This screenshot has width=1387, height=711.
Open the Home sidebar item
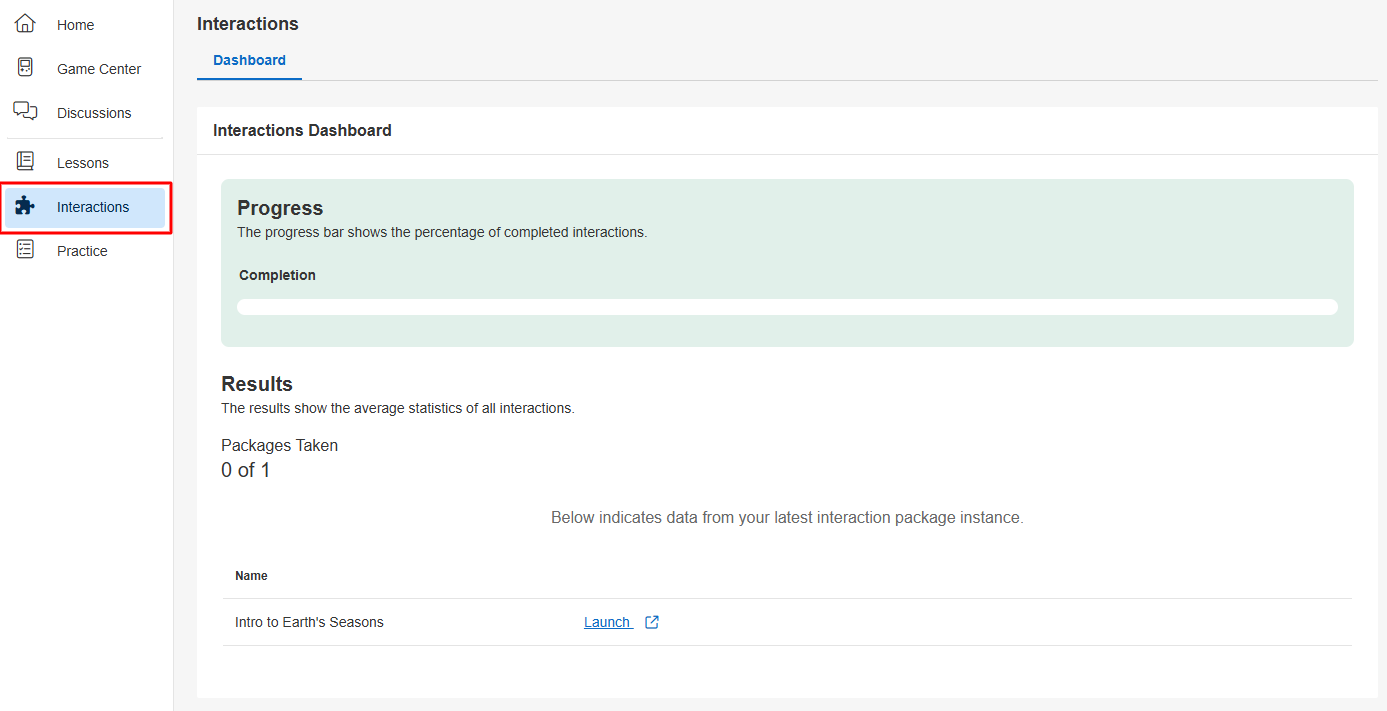point(75,25)
